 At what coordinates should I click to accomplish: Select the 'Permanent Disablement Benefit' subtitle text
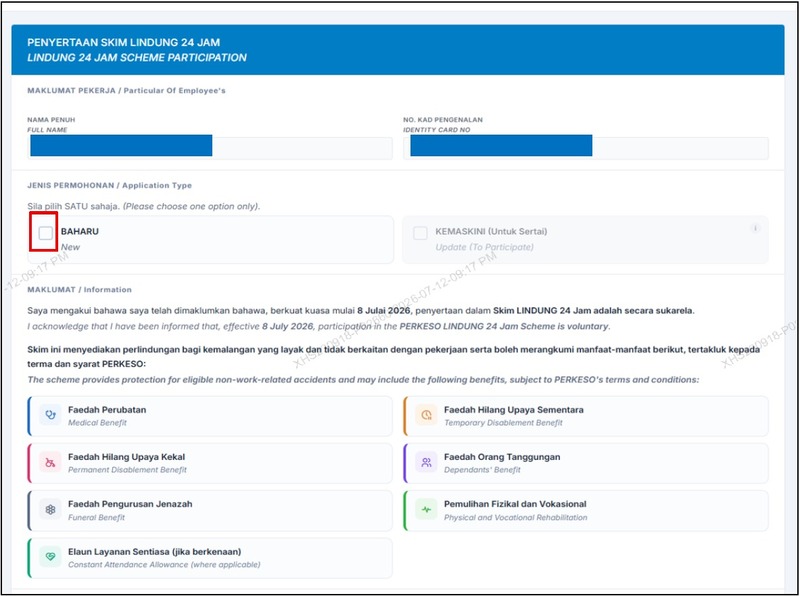(127, 469)
